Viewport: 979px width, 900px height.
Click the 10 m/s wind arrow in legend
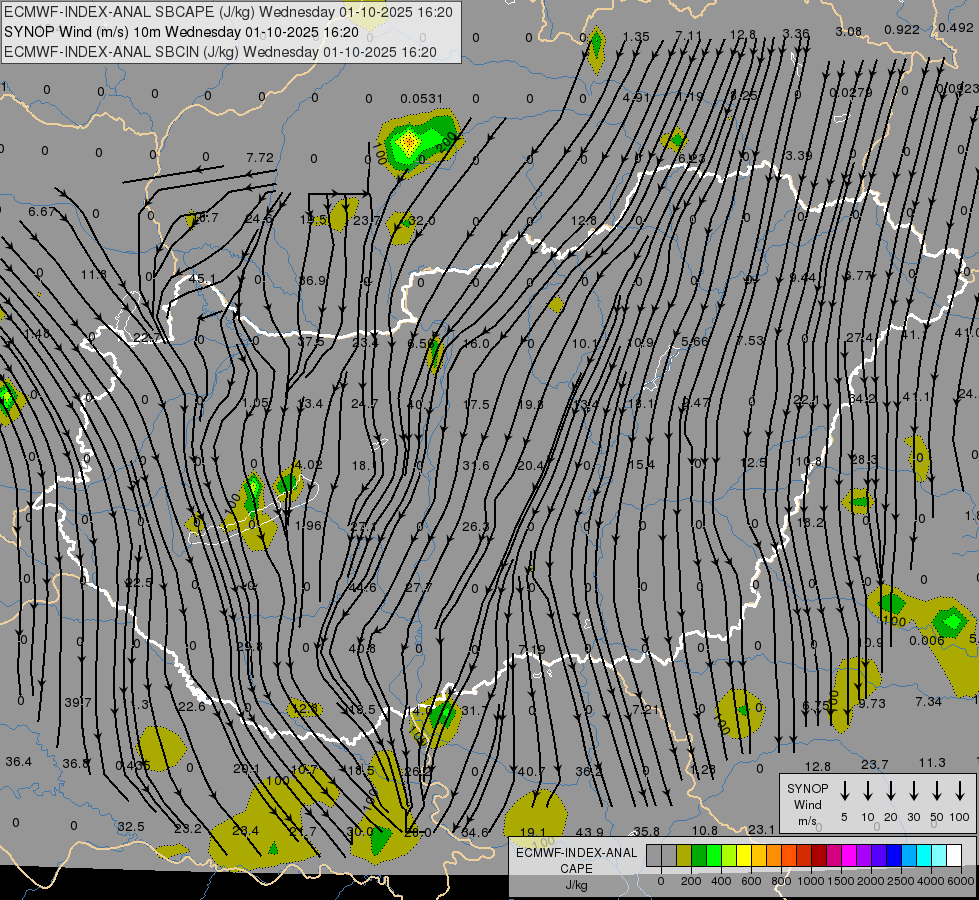coord(868,791)
